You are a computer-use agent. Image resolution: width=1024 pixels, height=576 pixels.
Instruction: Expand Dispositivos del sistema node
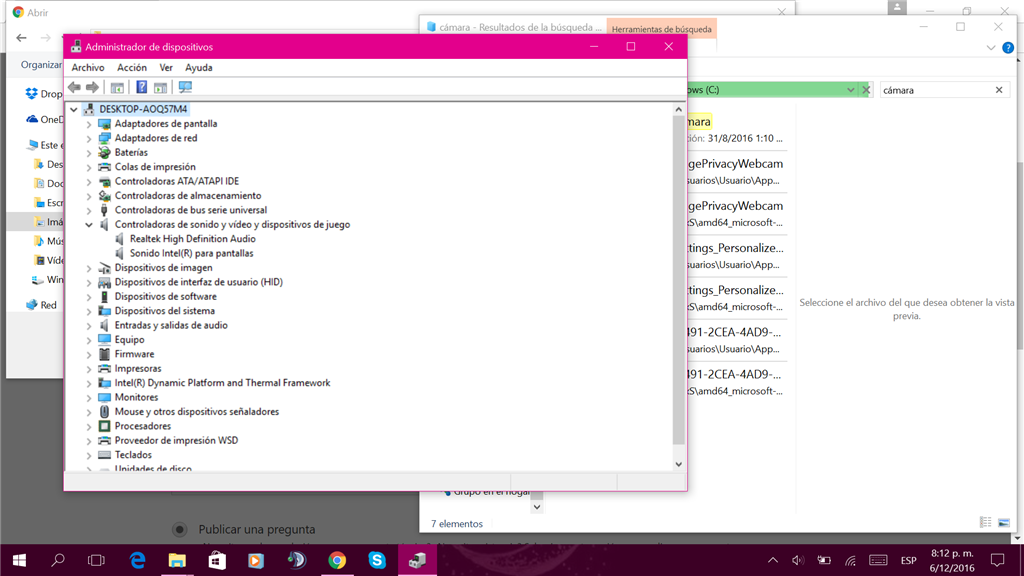click(89, 311)
